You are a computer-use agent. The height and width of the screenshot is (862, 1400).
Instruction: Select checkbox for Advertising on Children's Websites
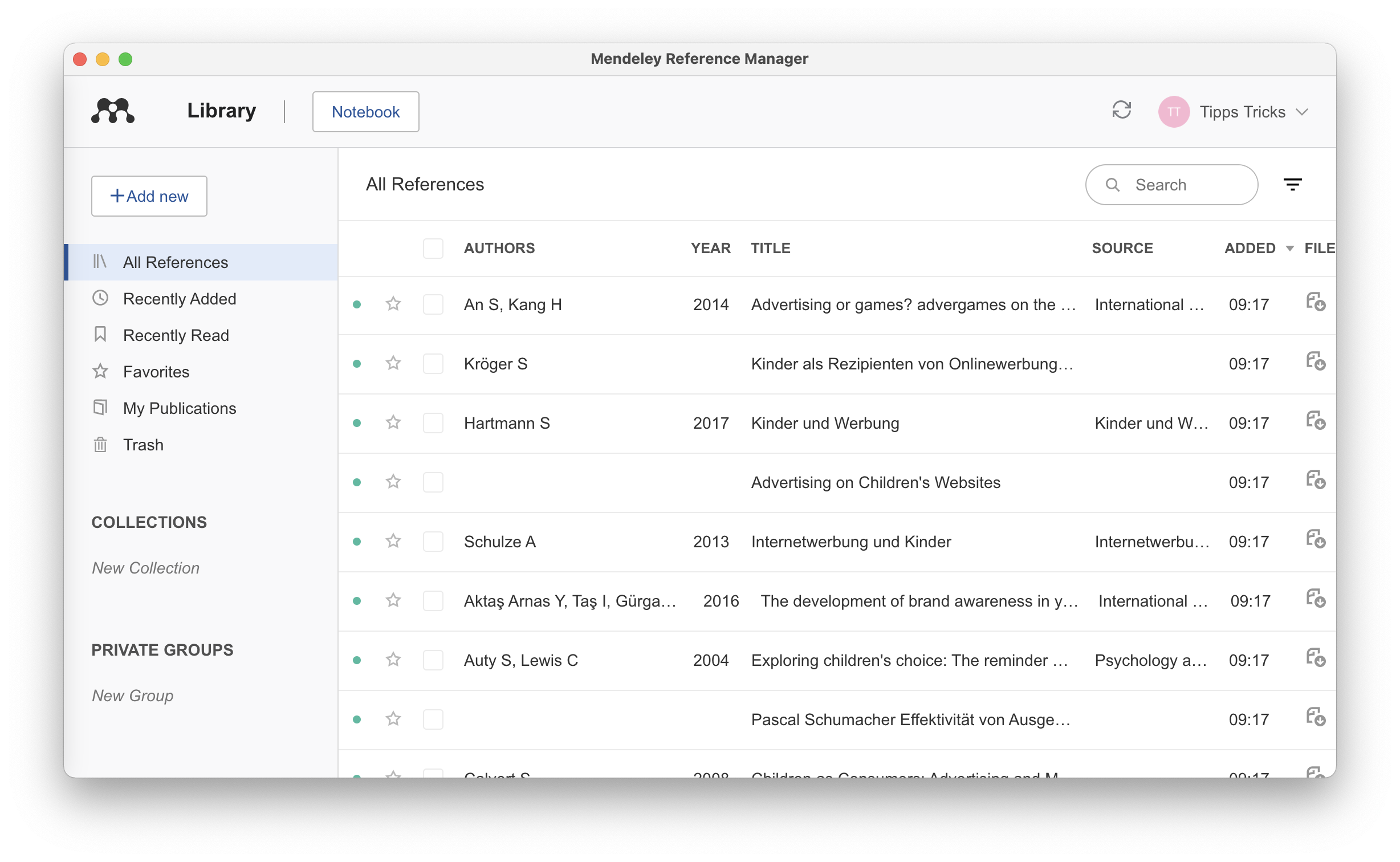[433, 482]
